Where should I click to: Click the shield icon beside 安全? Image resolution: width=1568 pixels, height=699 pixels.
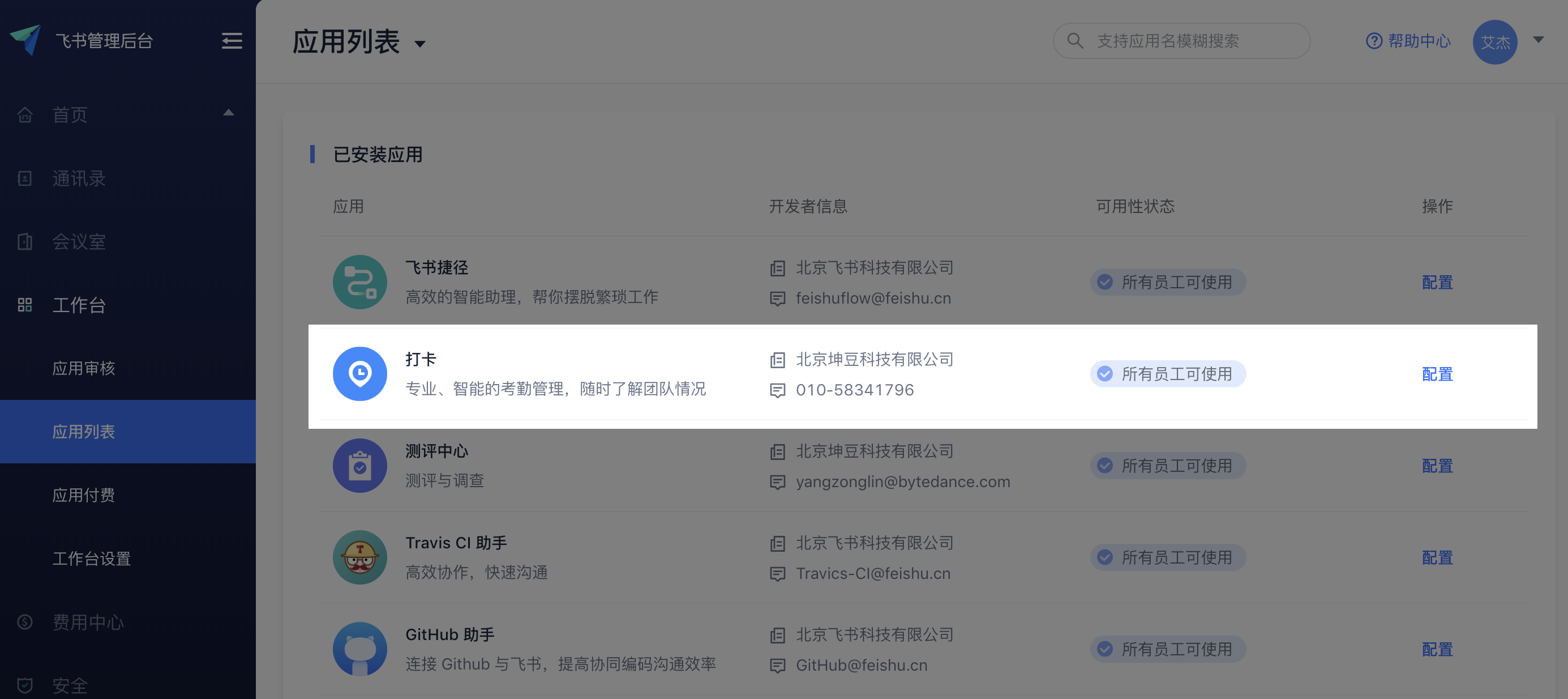tap(25, 685)
